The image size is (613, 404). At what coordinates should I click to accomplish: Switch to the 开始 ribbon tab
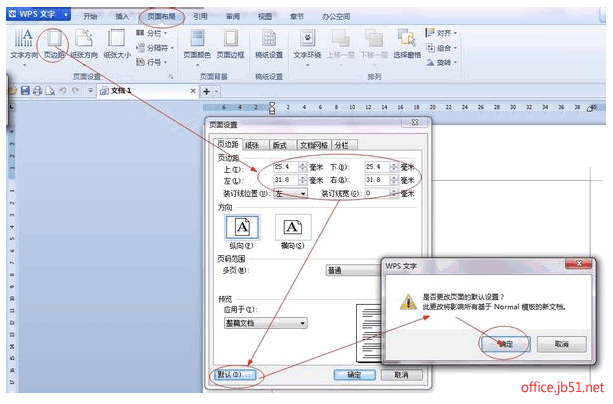[x=90, y=16]
